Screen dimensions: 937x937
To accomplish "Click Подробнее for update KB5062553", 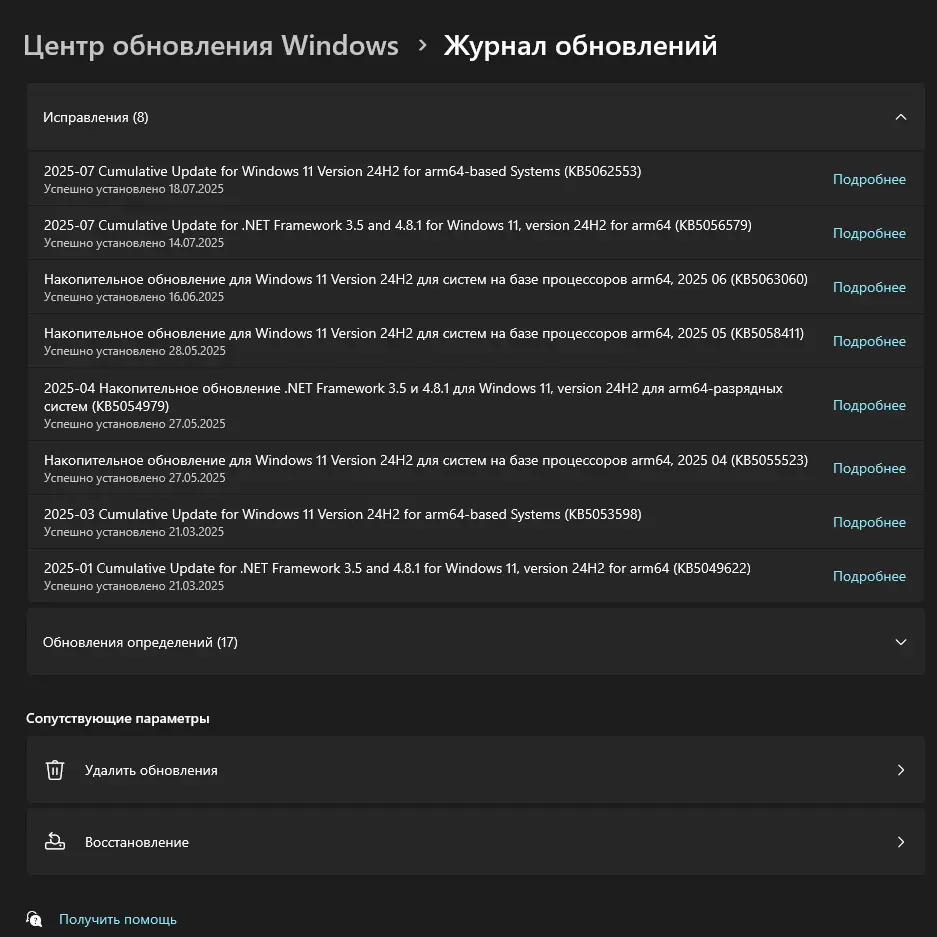I will [869, 180].
